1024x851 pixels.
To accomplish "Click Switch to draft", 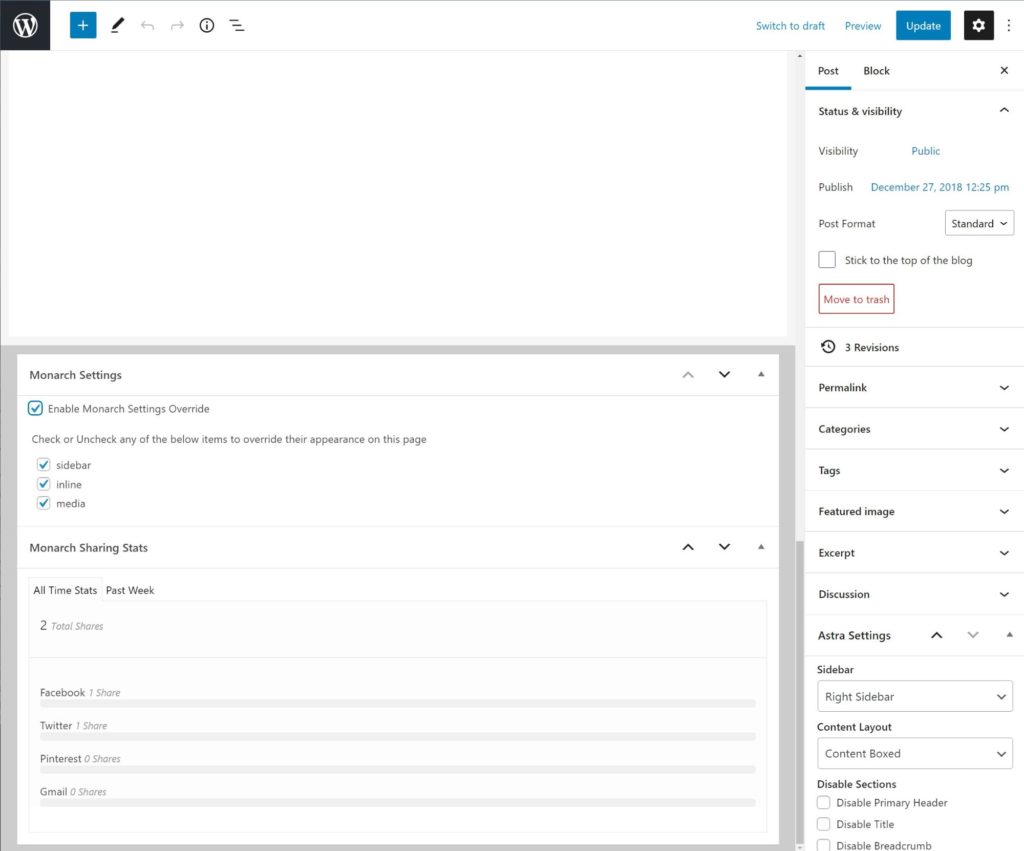I will (790, 25).
